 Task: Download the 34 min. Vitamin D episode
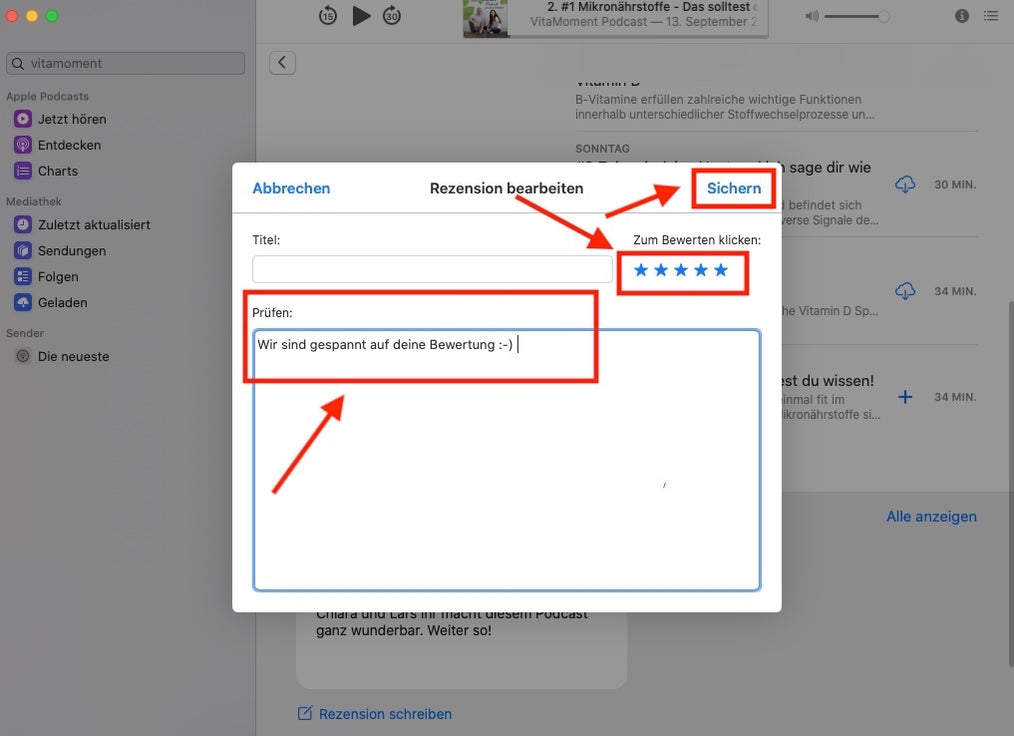click(905, 291)
